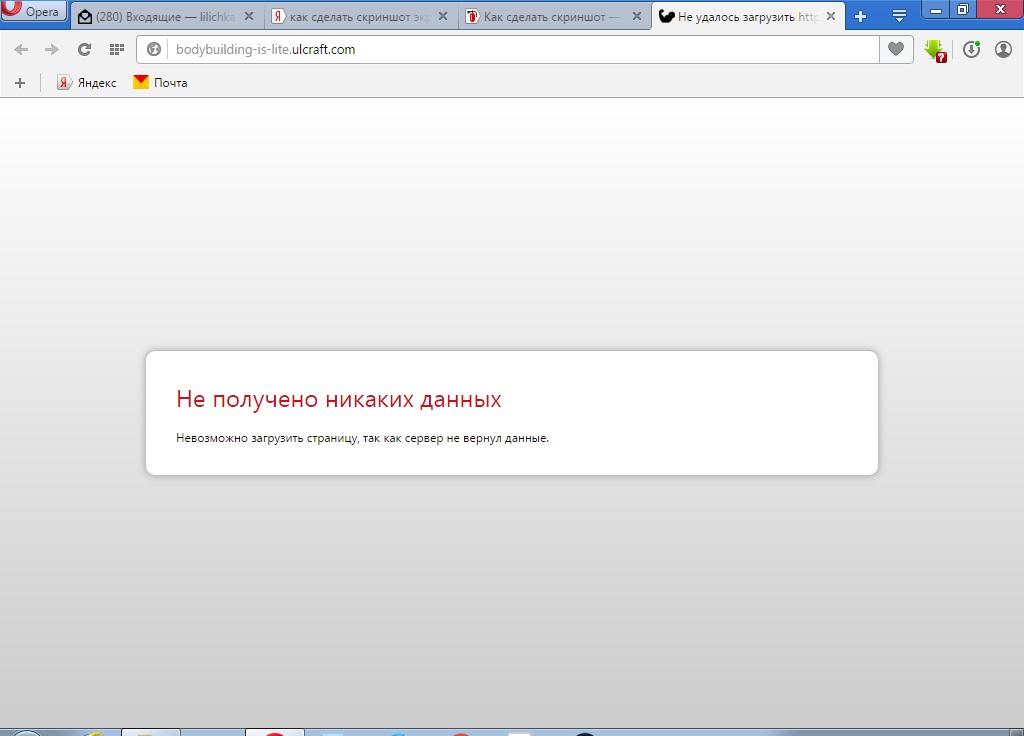Open the Opera main menu button
The image size is (1024, 736).
[33, 11]
